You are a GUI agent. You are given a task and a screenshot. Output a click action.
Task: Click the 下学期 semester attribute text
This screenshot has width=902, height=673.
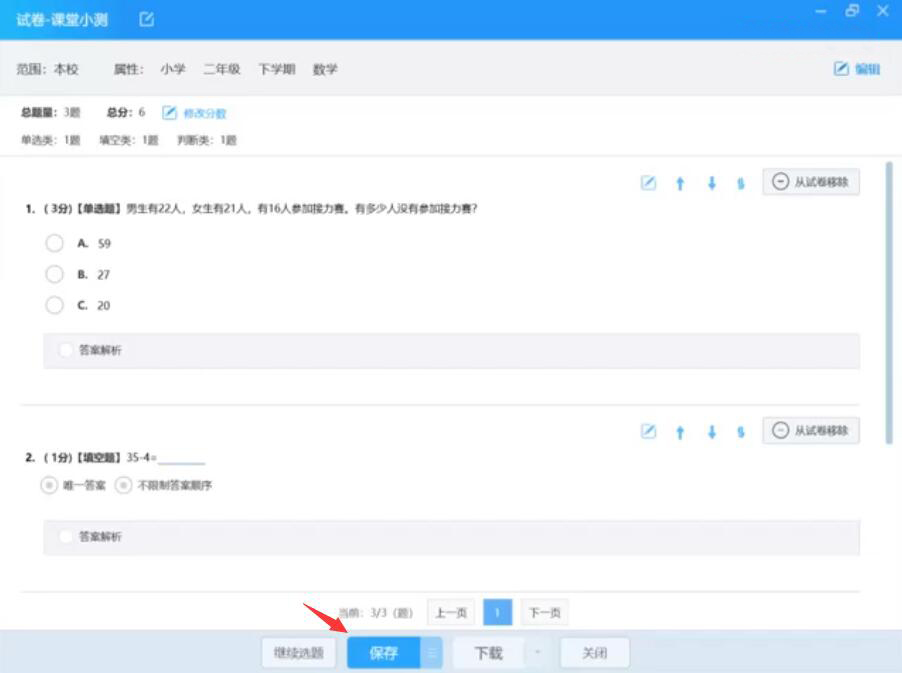(277, 69)
